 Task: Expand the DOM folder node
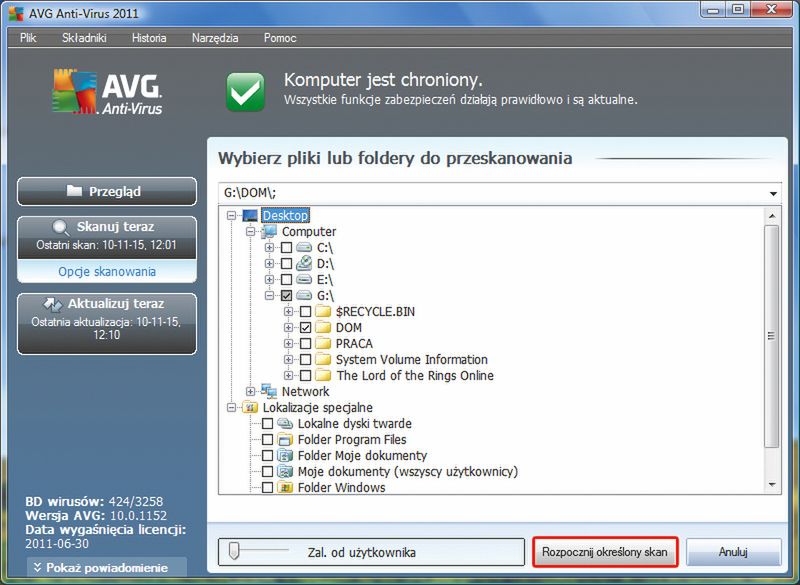click(288, 327)
